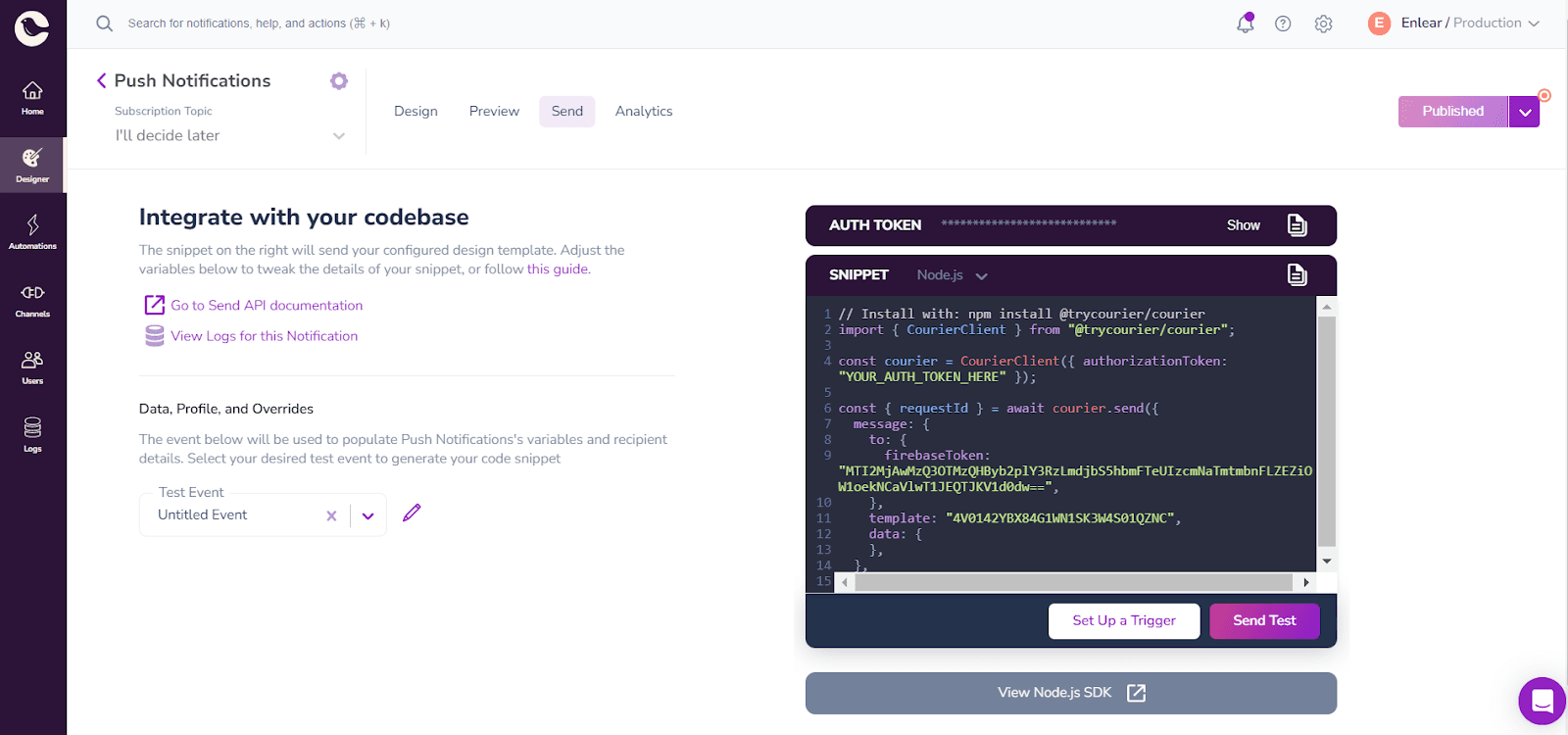Screen dimensions: 1568x735
Task: Click the Courier logo in sidebar
Action: click(31, 28)
